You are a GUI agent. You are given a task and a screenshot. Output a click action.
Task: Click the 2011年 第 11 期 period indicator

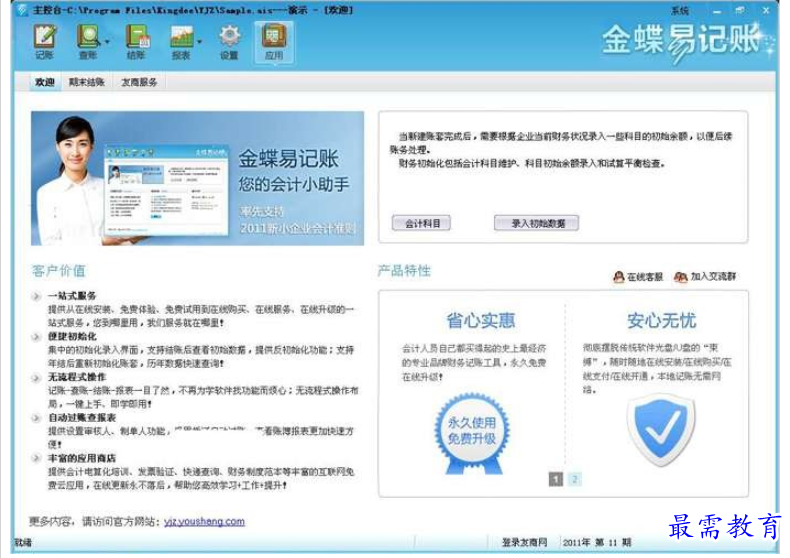(597, 542)
